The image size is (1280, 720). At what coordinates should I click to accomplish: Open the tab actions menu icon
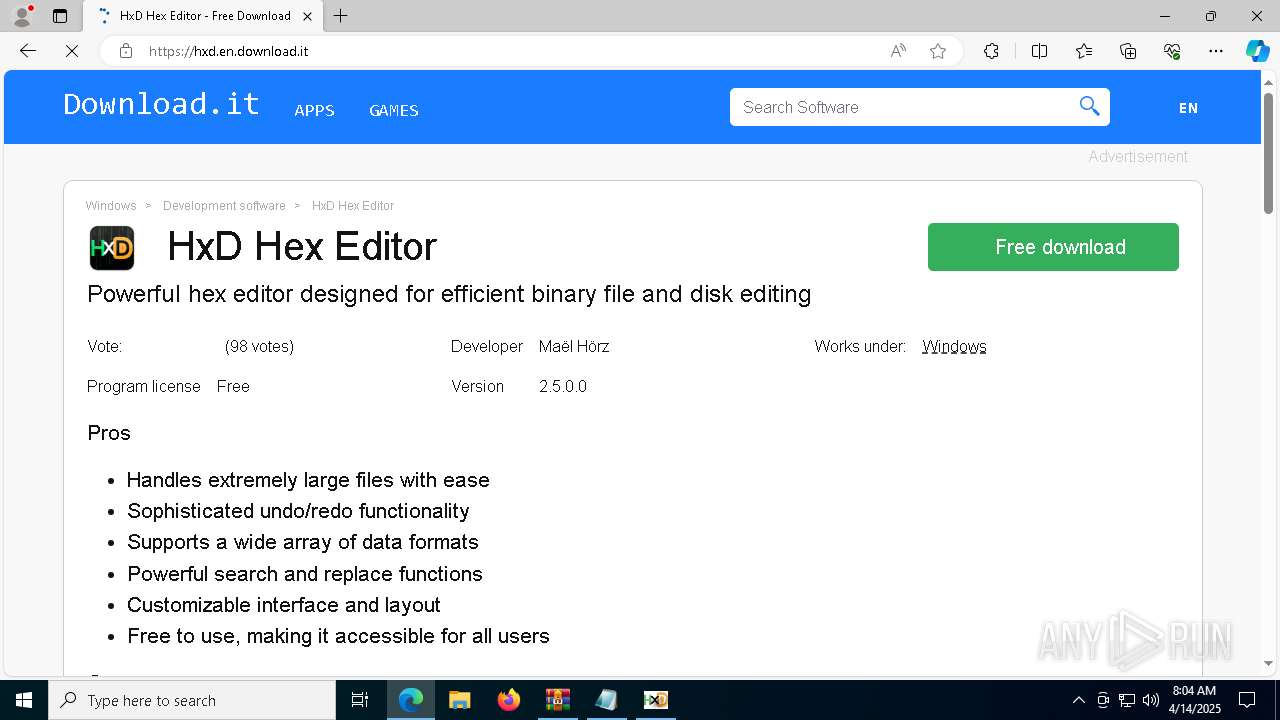pyautogui.click(x=60, y=16)
